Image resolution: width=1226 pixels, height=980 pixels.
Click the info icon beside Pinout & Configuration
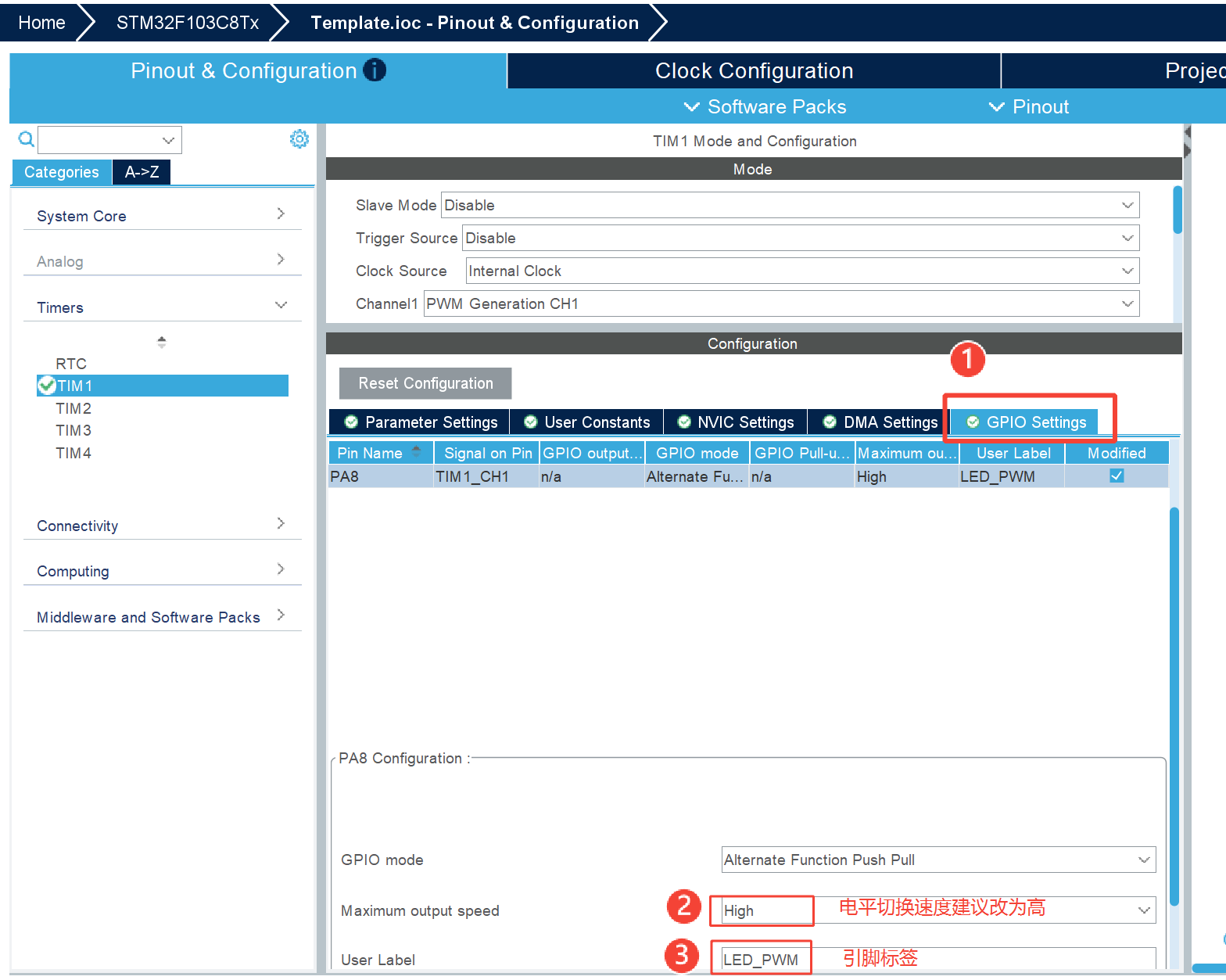[375, 70]
